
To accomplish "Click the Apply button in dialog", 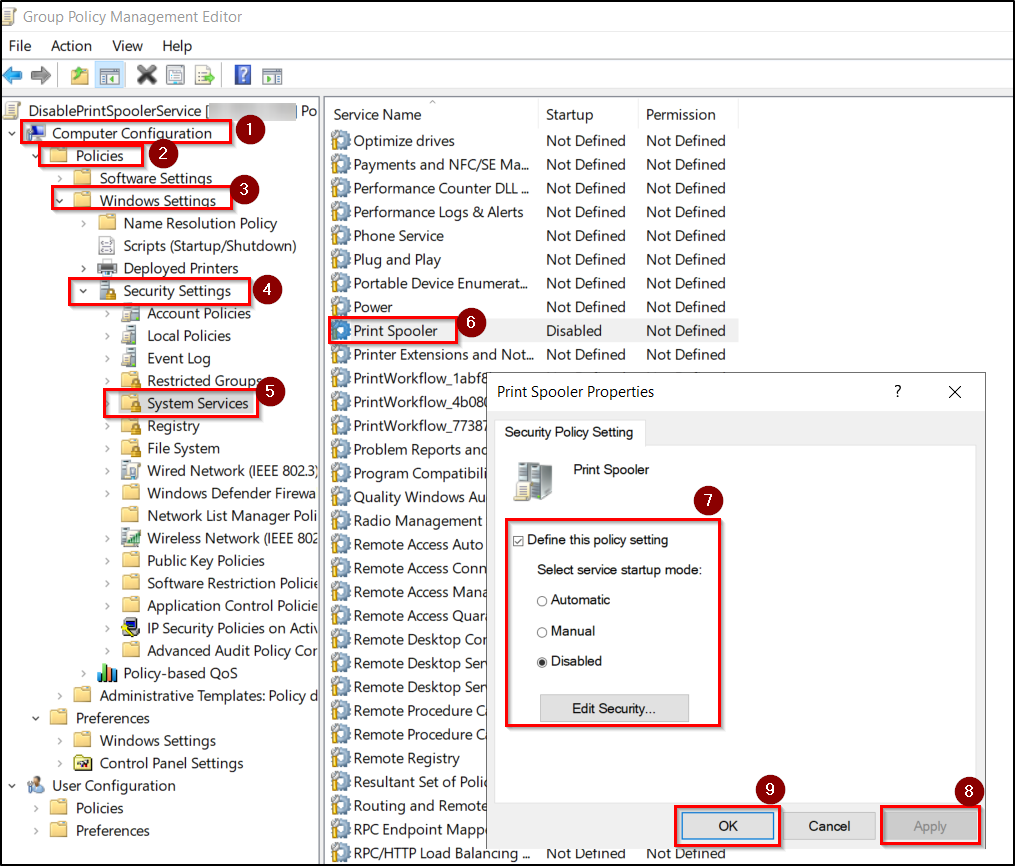I will pyautogui.click(x=930, y=826).
